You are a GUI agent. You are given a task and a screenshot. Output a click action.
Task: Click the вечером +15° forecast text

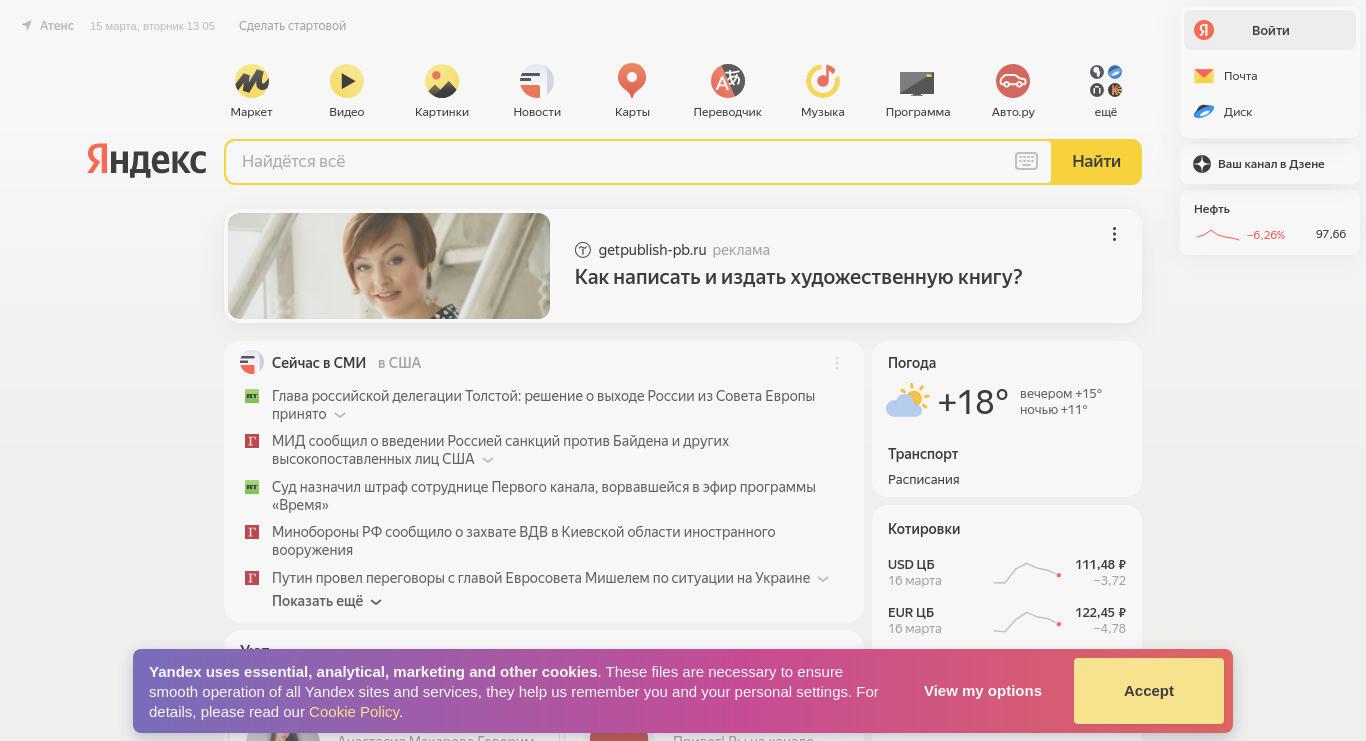point(1061,394)
